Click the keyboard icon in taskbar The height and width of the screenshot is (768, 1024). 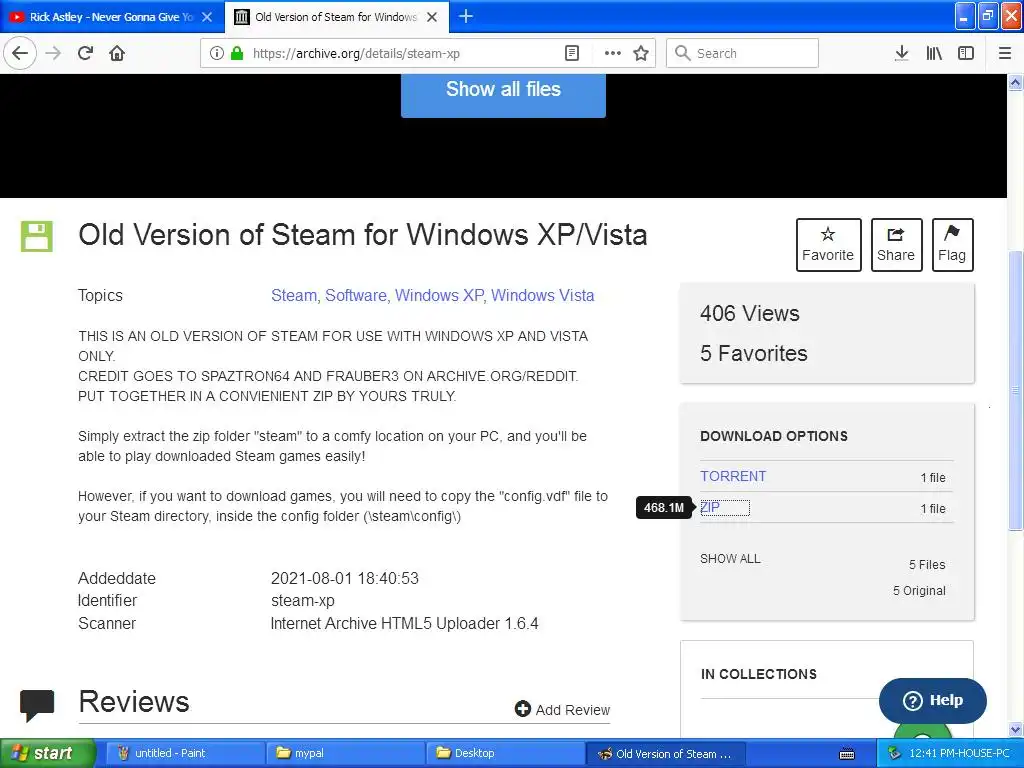coord(847,754)
